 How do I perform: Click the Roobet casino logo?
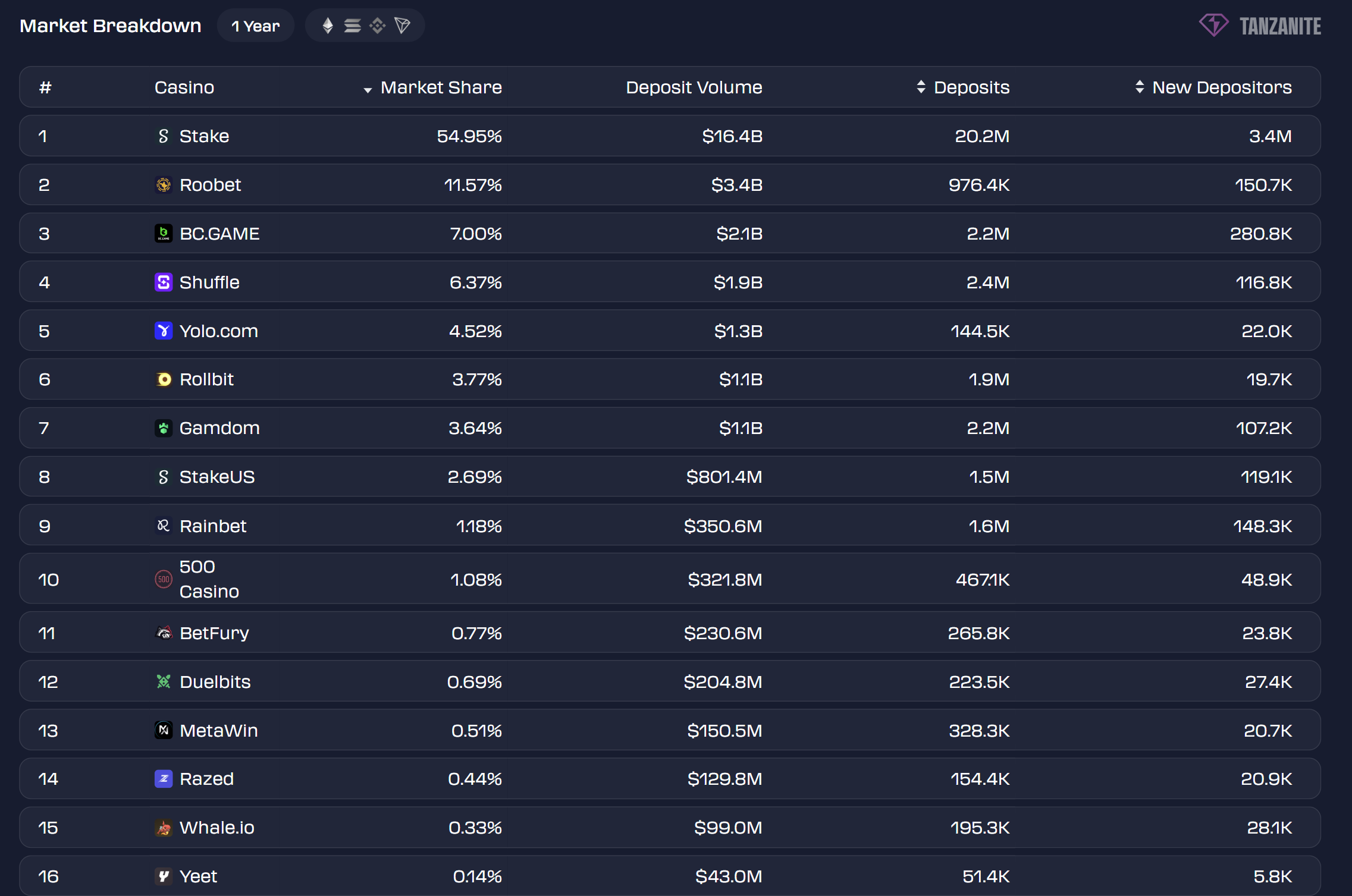(164, 185)
